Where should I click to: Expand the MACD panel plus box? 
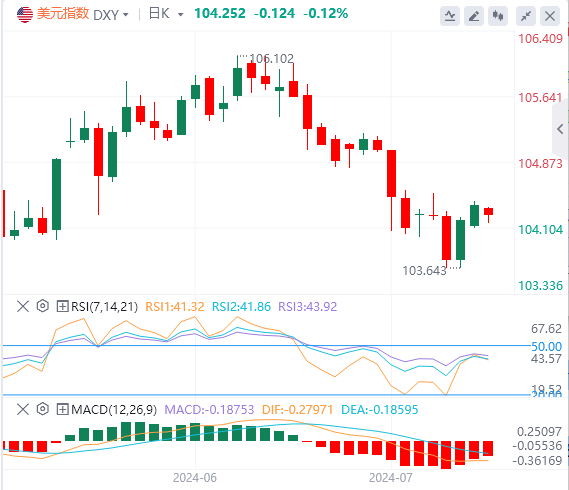click(62, 409)
